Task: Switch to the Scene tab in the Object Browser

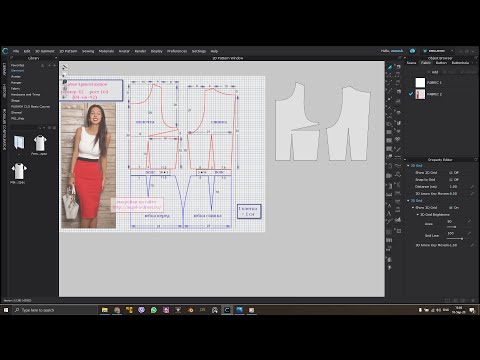Action: pos(411,63)
